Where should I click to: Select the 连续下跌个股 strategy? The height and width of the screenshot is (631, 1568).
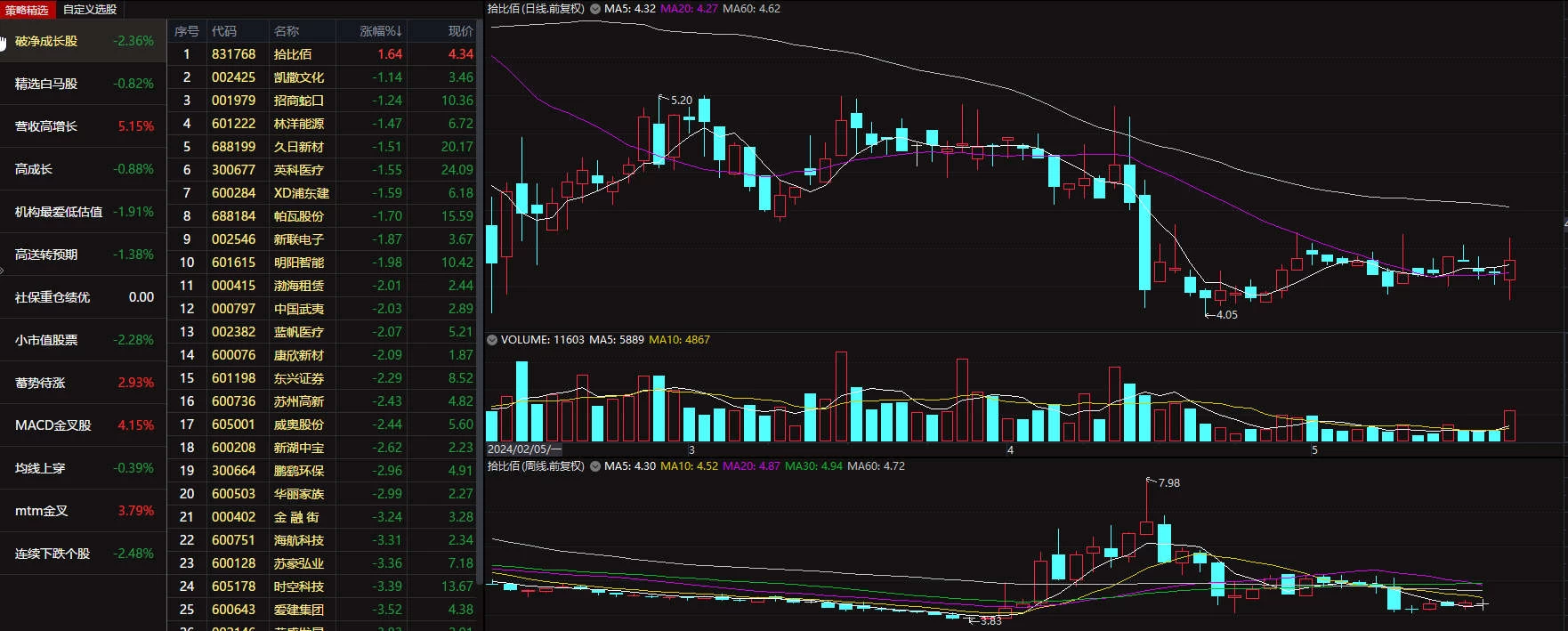84,554
